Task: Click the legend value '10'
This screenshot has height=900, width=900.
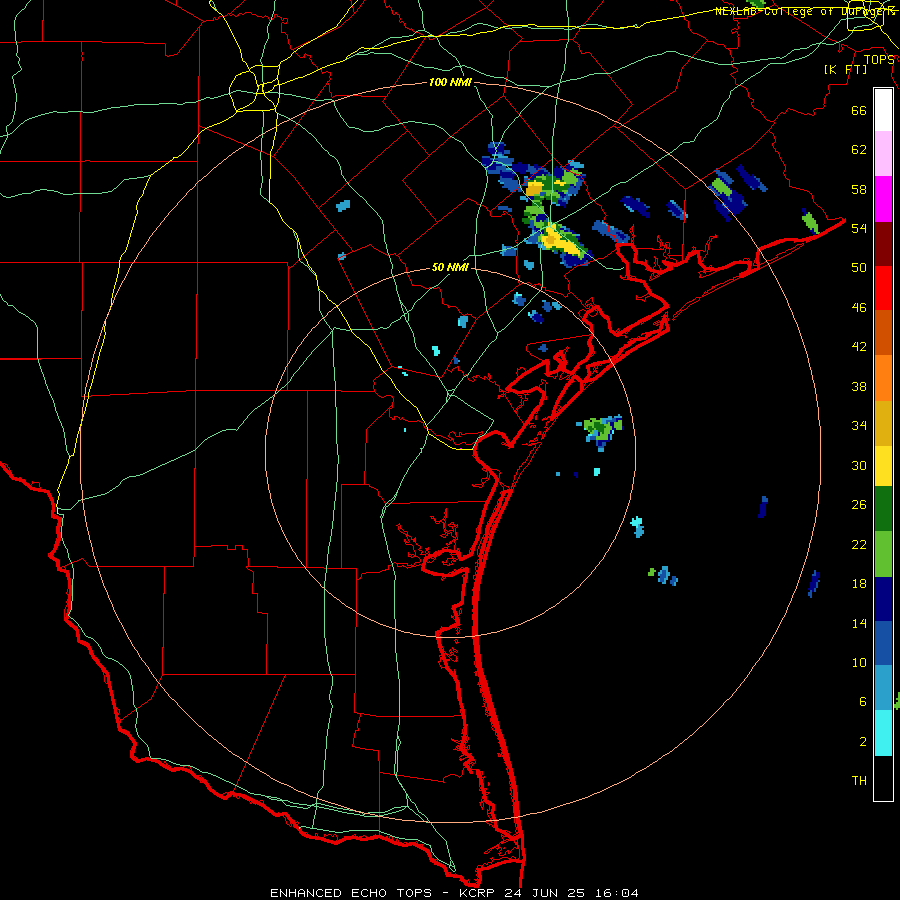Action: (x=859, y=662)
